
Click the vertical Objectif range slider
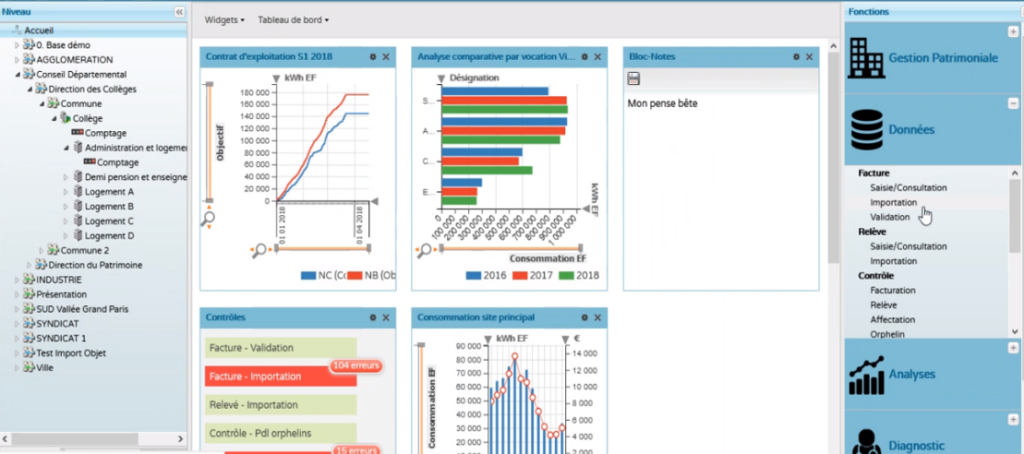point(209,142)
